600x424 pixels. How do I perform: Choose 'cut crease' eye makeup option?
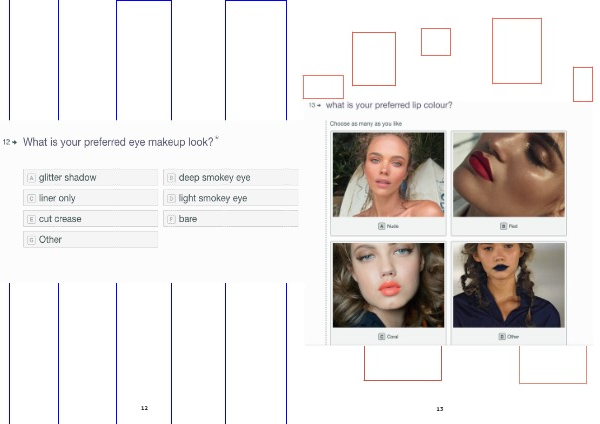(x=90, y=219)
